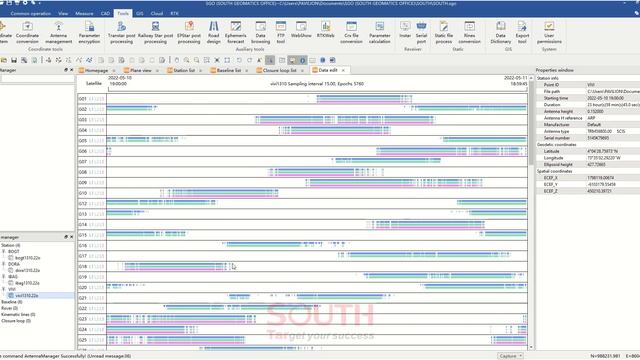
Task: Collapse the DORA station node
Action: pyautogui.click(x=4, y=264)
